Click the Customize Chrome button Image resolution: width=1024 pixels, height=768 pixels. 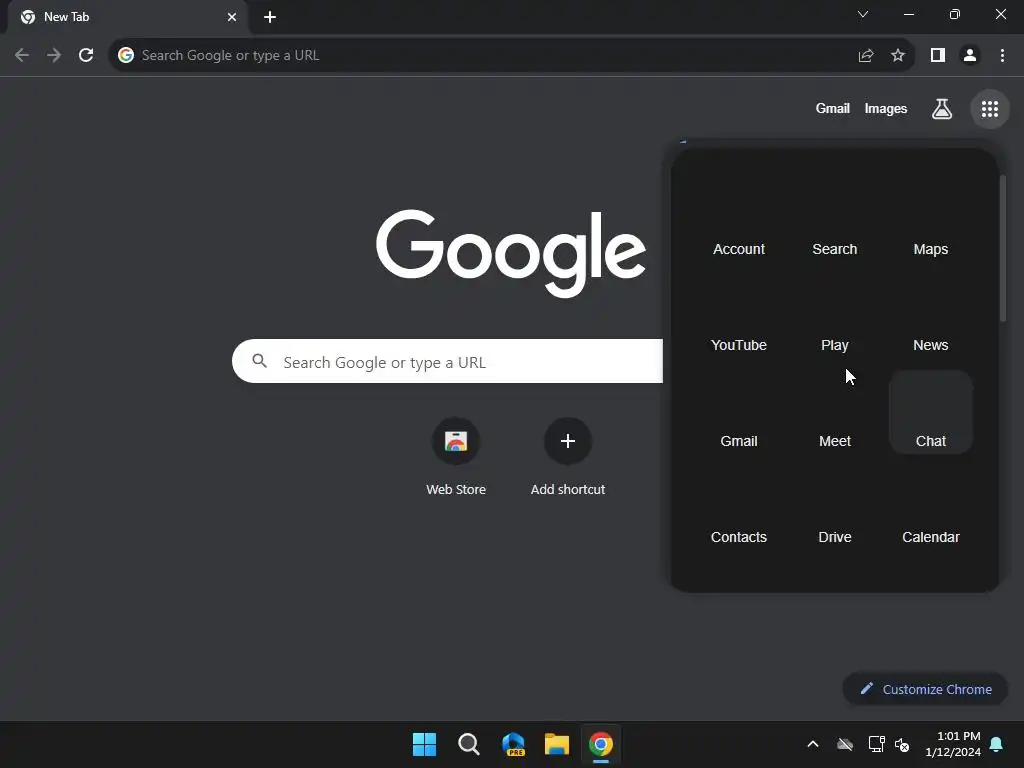coord(925,689)
